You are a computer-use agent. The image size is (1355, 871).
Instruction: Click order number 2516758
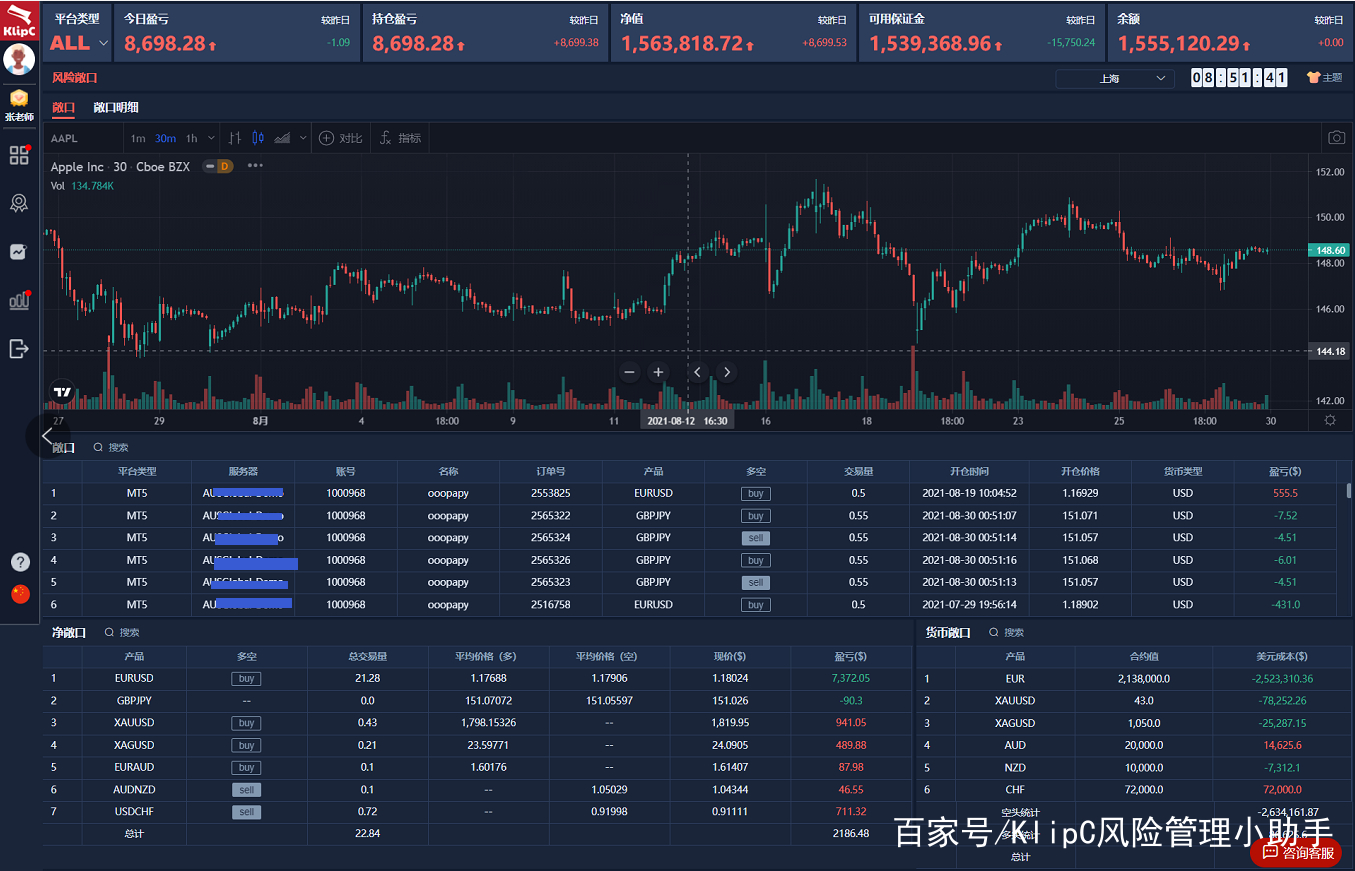(x=550, y=604)
